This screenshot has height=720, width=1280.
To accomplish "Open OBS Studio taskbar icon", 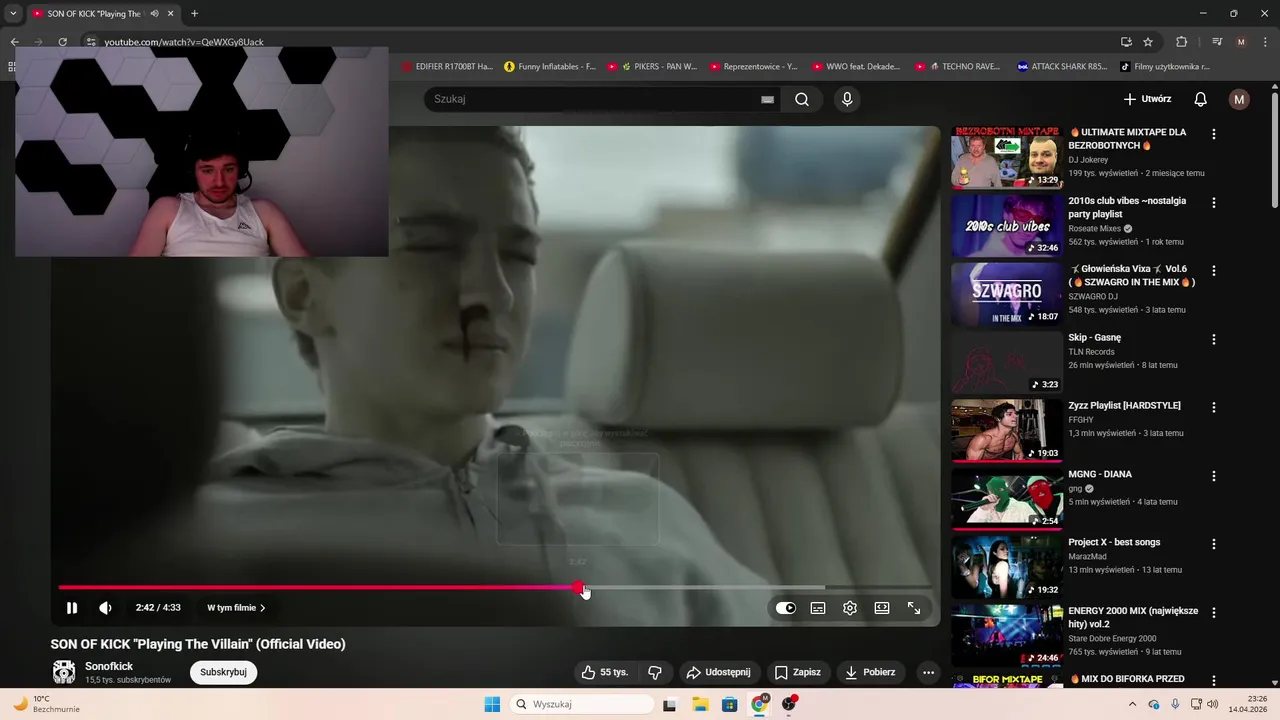I will pos(789,704).
